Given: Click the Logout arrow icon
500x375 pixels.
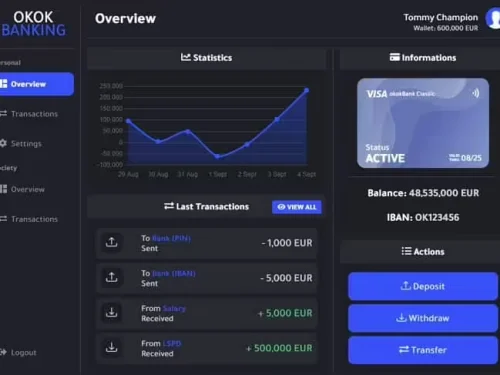Looking at the screenshot, I should tap(3, 352).
